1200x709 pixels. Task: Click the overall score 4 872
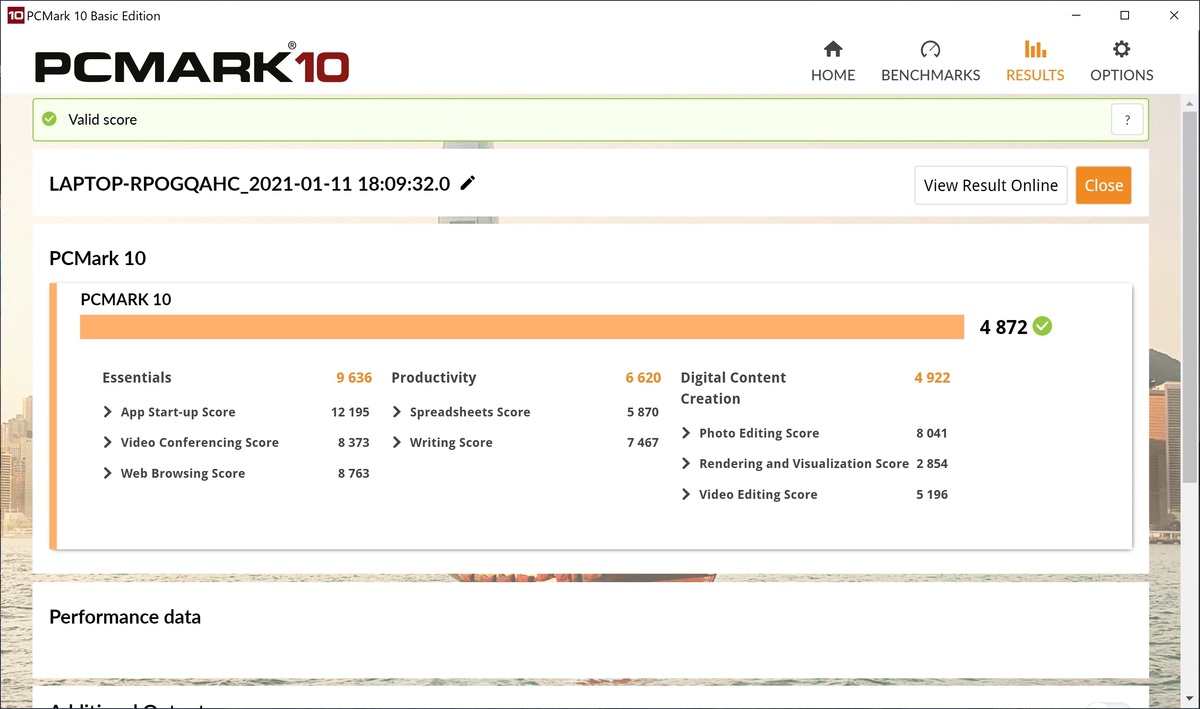coord(1004,327)
